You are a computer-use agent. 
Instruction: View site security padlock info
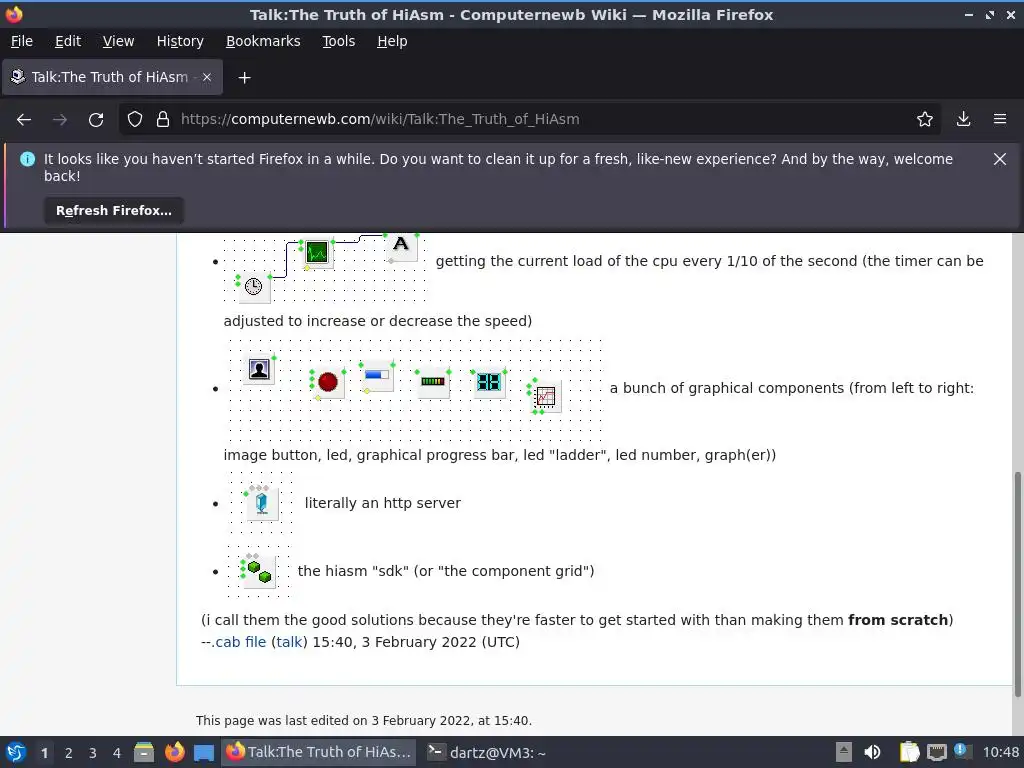(163, 120)
